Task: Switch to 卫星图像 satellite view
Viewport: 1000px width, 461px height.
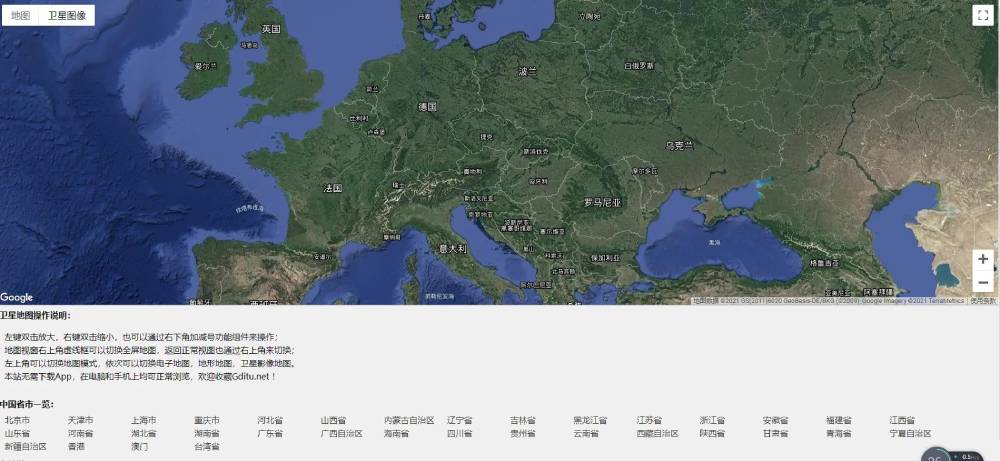Action: click(x=67, y=15)
